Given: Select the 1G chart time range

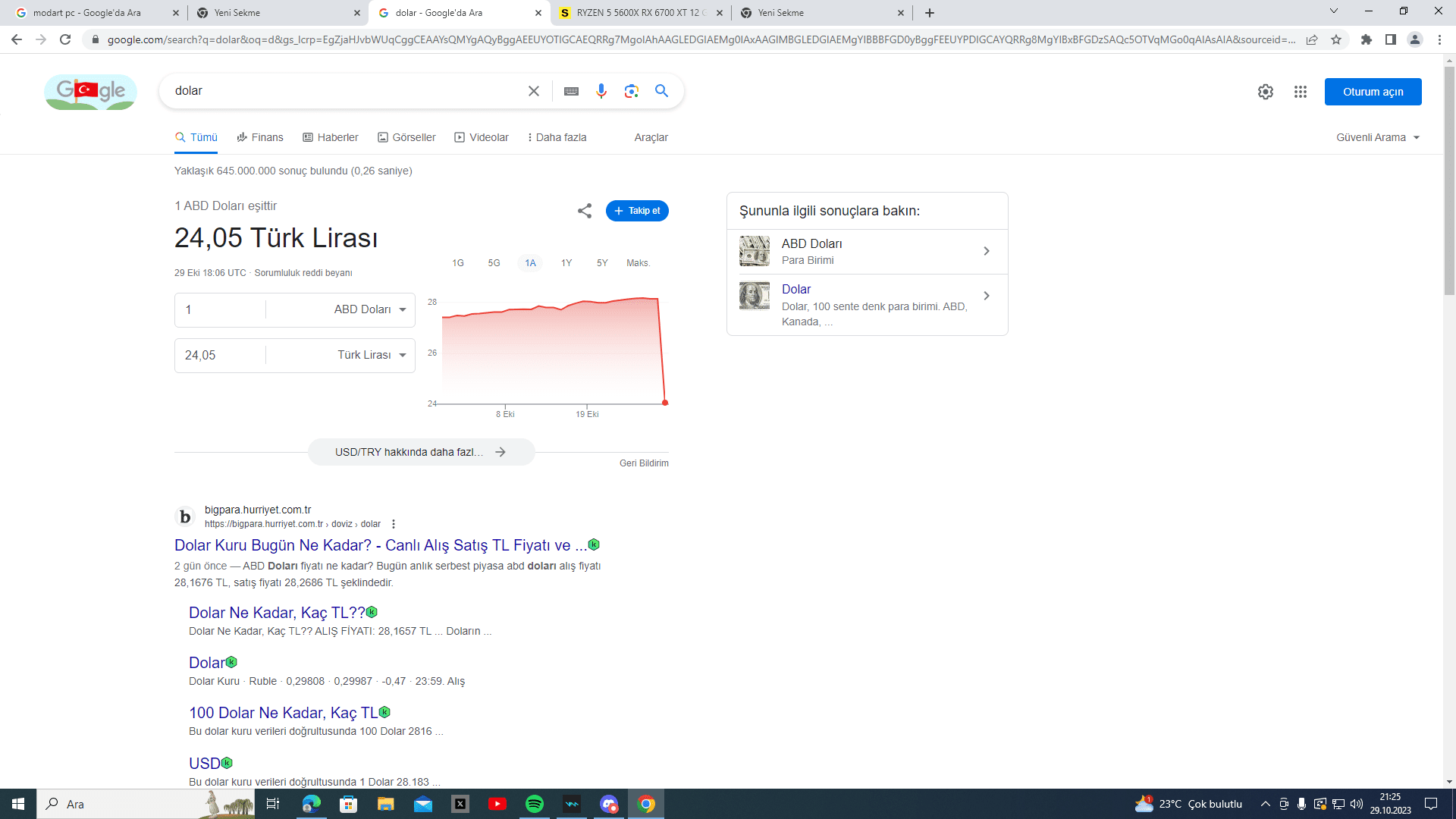Looking at the screenshot, I should click(458, 263).
